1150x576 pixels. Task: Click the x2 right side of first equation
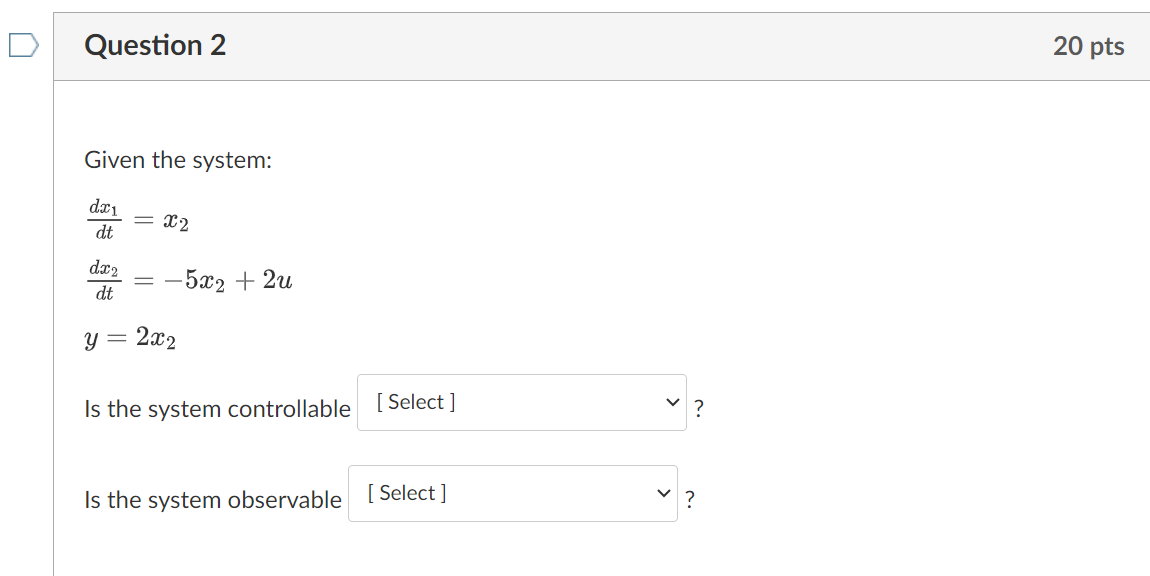coord(176,222)
